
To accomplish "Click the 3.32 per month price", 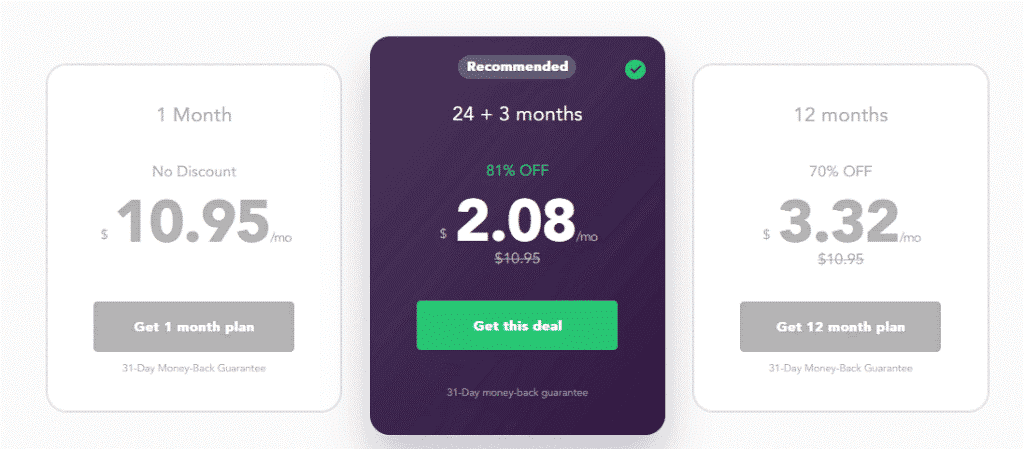I will tap(839, 222).
